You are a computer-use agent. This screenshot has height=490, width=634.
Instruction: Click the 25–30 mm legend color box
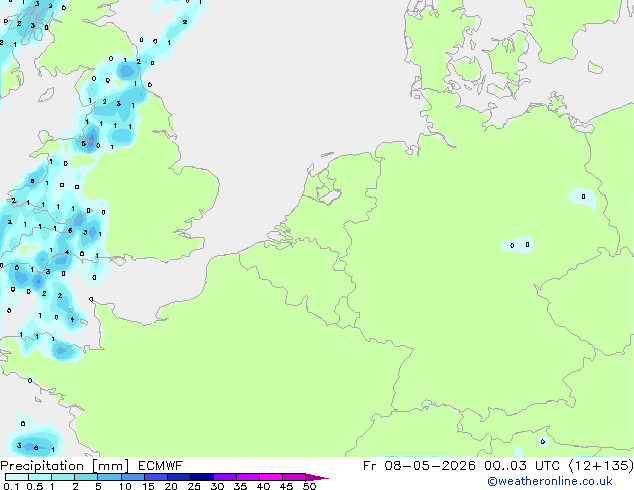tap(201, 477)
